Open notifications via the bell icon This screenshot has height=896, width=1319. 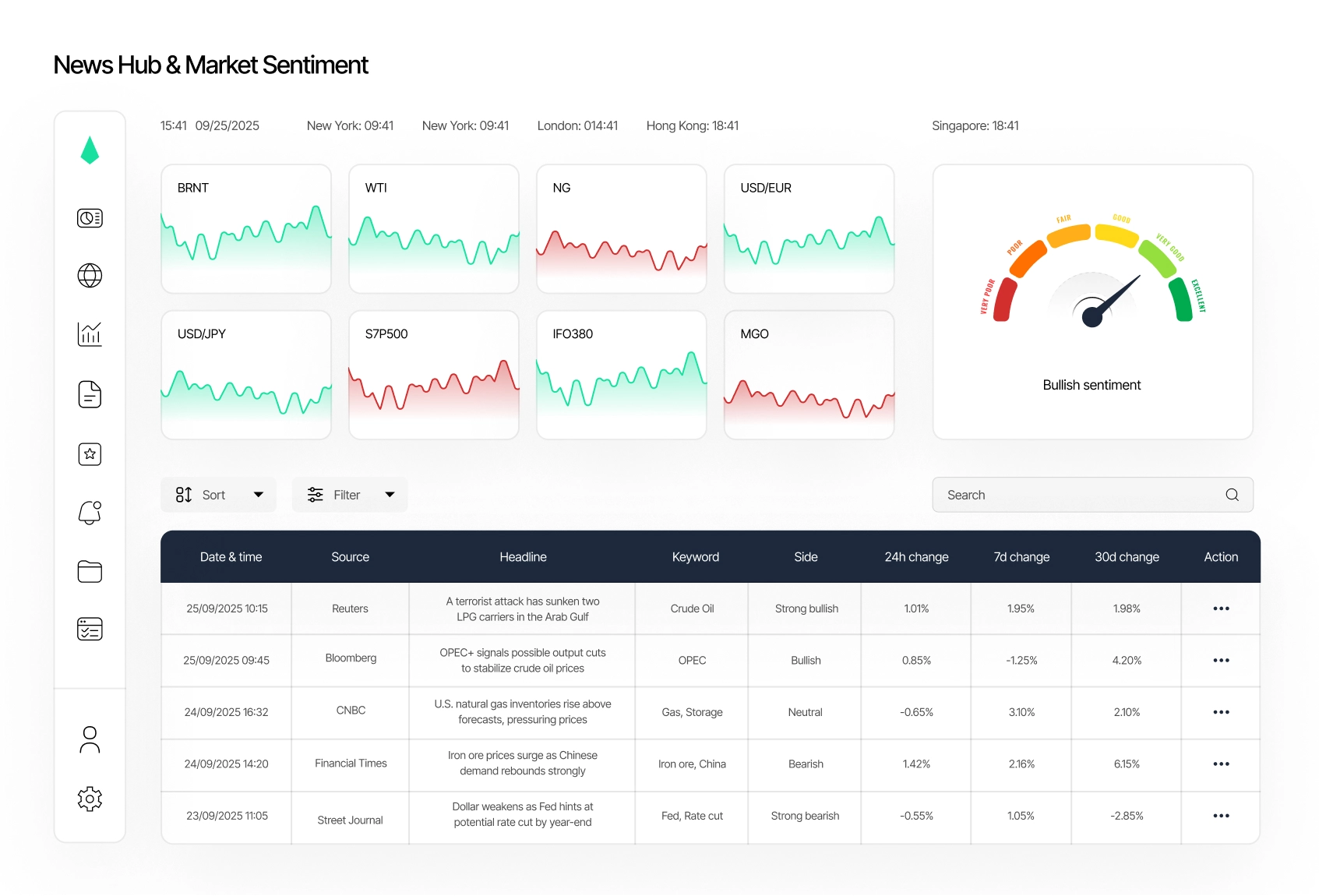90,512
